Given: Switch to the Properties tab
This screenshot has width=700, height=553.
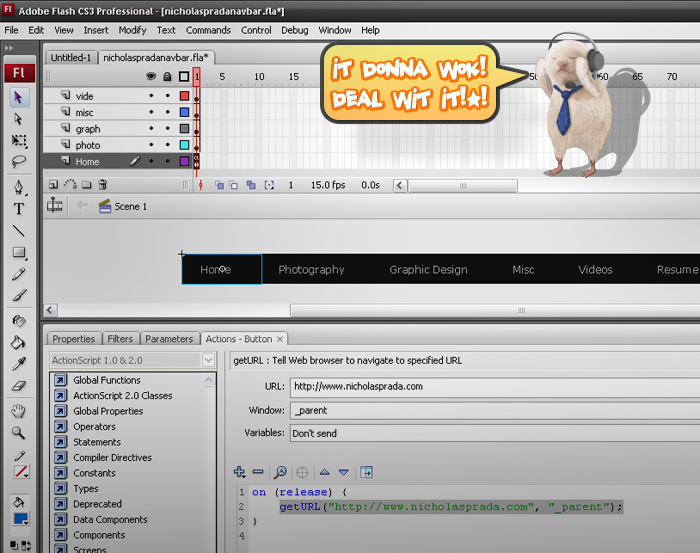Looking at the screenshot, I should pyautogui.click(x=74, y=339).
